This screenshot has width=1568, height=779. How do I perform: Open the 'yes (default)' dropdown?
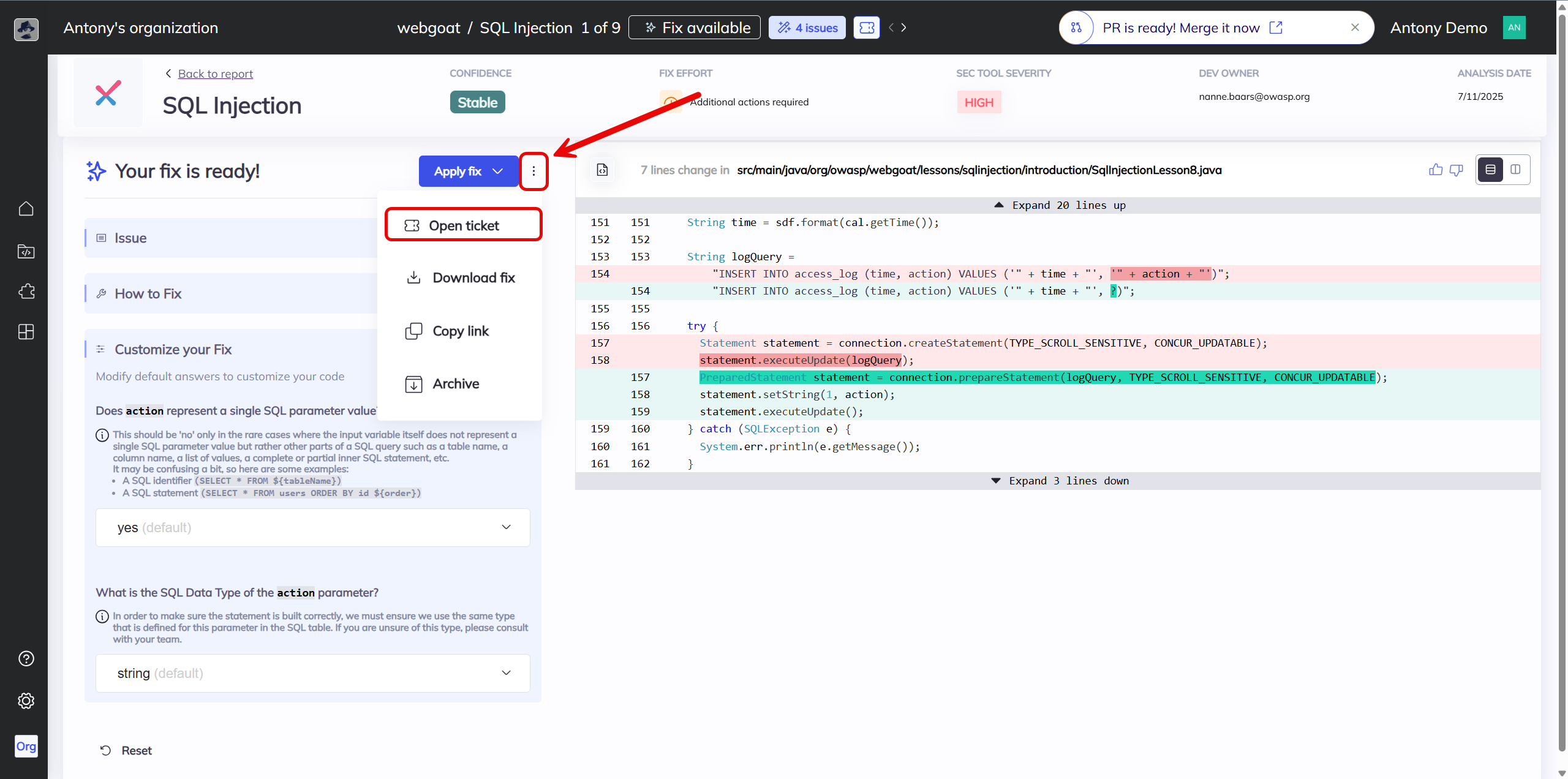coord(312,527)
